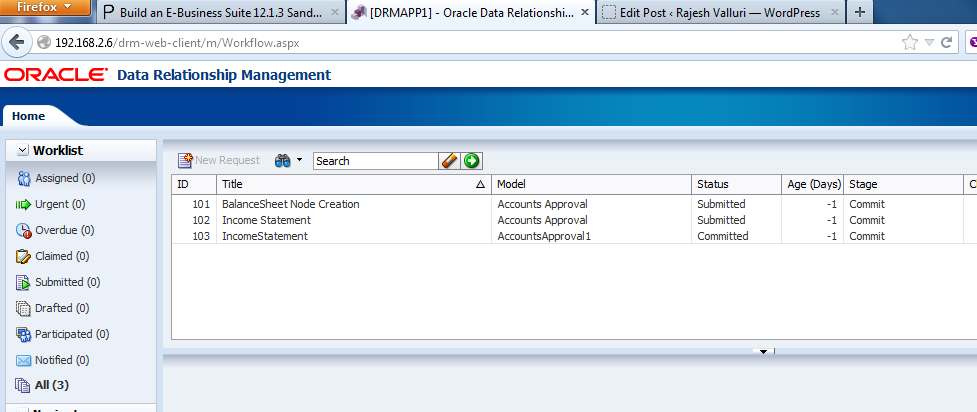Image resolution: width=977 pixels, height=412 pixels.
Task: Click inside the Search input field
Action: pos(376,161)
